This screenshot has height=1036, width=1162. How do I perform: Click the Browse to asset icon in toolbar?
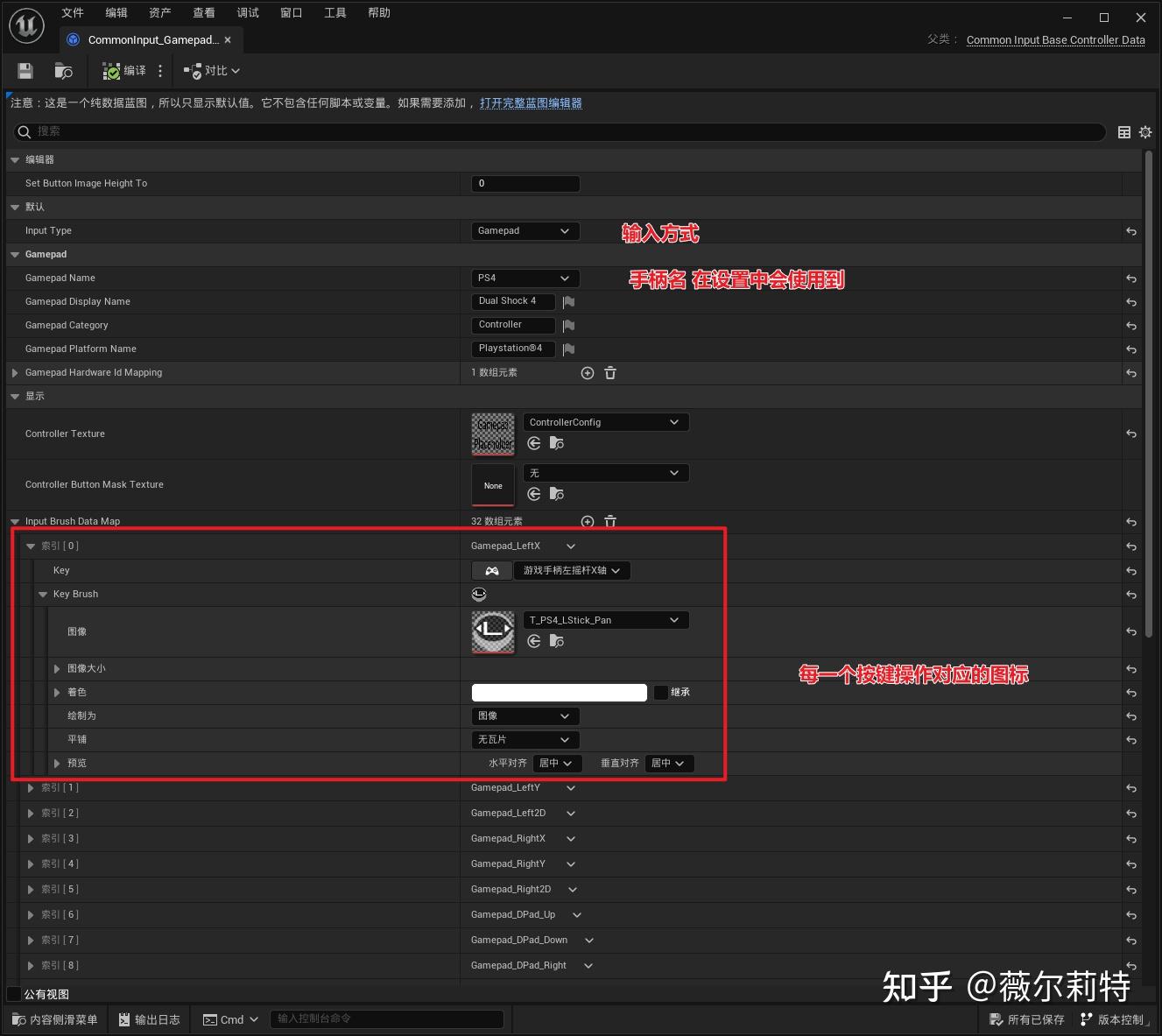[x=62, y=70]
